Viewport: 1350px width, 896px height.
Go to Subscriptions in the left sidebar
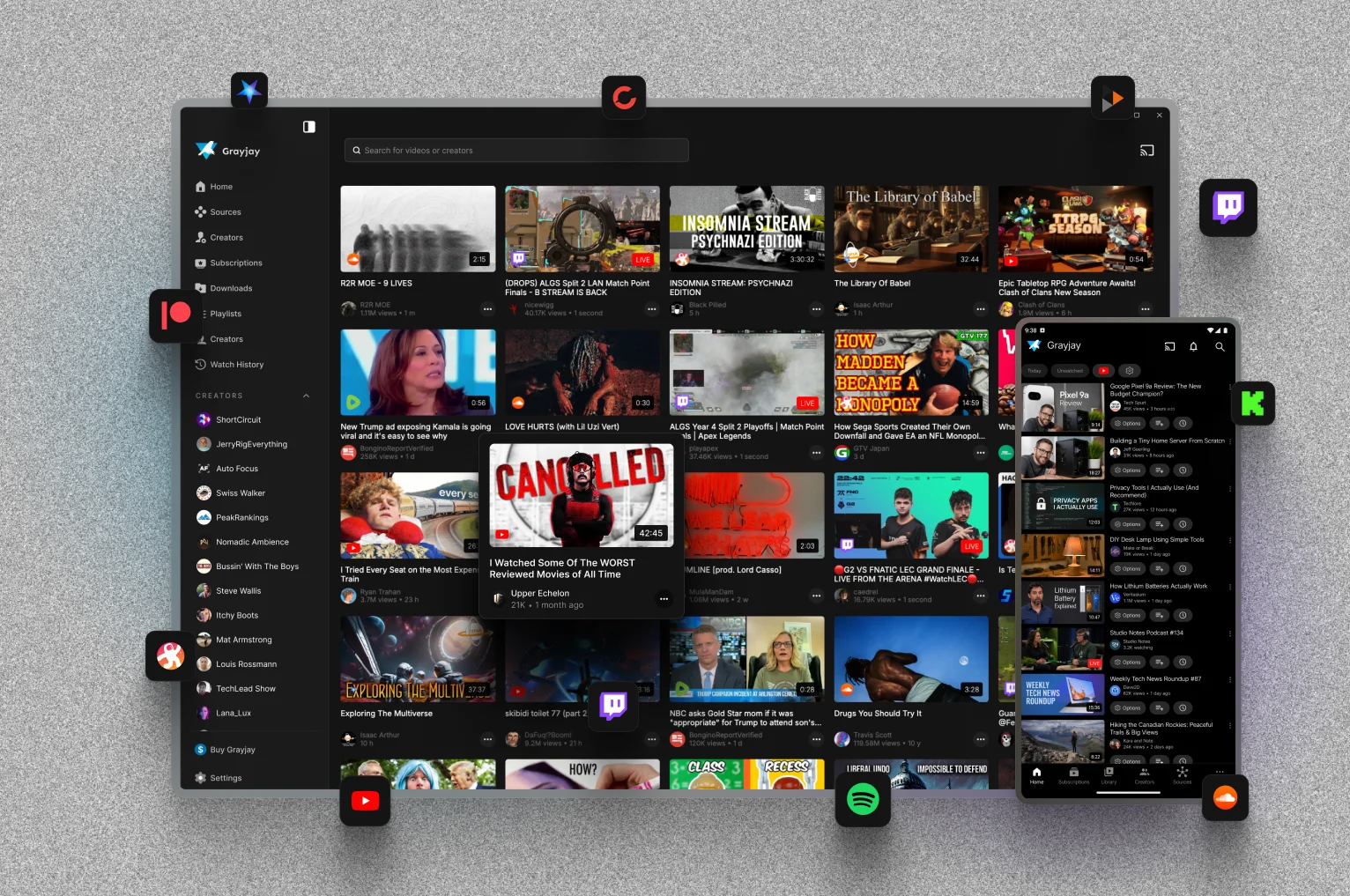pyautogui.click(x=235, y=263)
